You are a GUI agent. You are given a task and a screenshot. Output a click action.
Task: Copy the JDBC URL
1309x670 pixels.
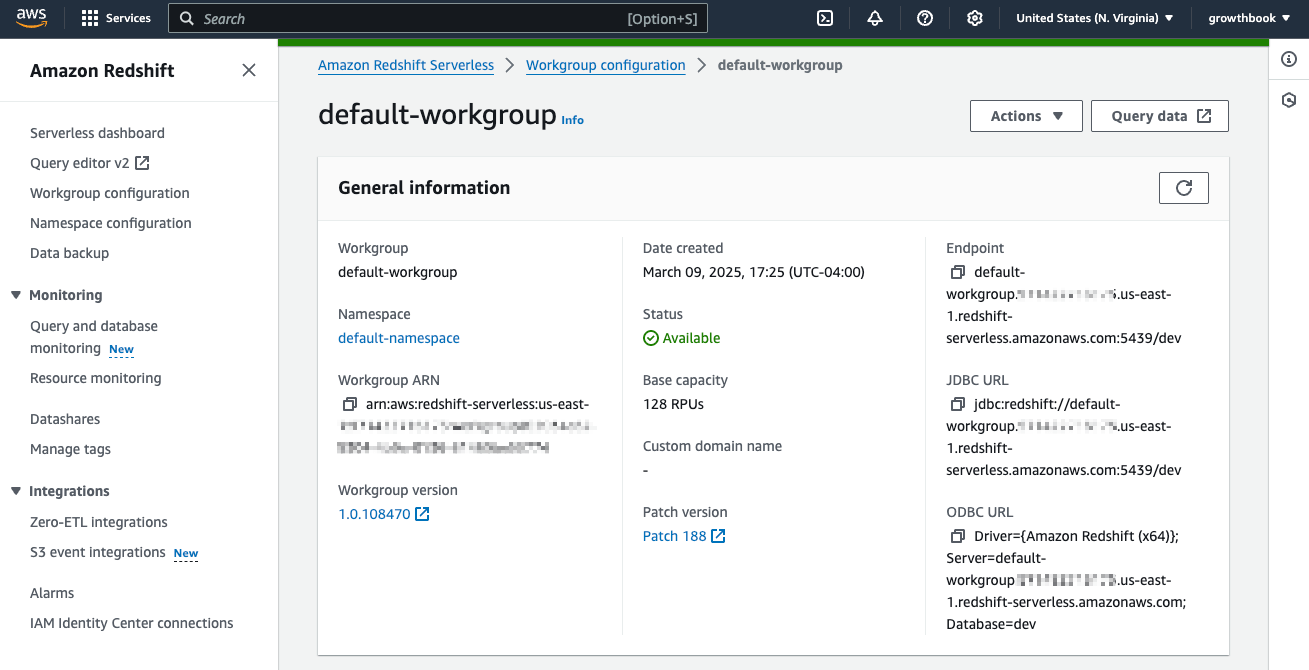[958, 404]
